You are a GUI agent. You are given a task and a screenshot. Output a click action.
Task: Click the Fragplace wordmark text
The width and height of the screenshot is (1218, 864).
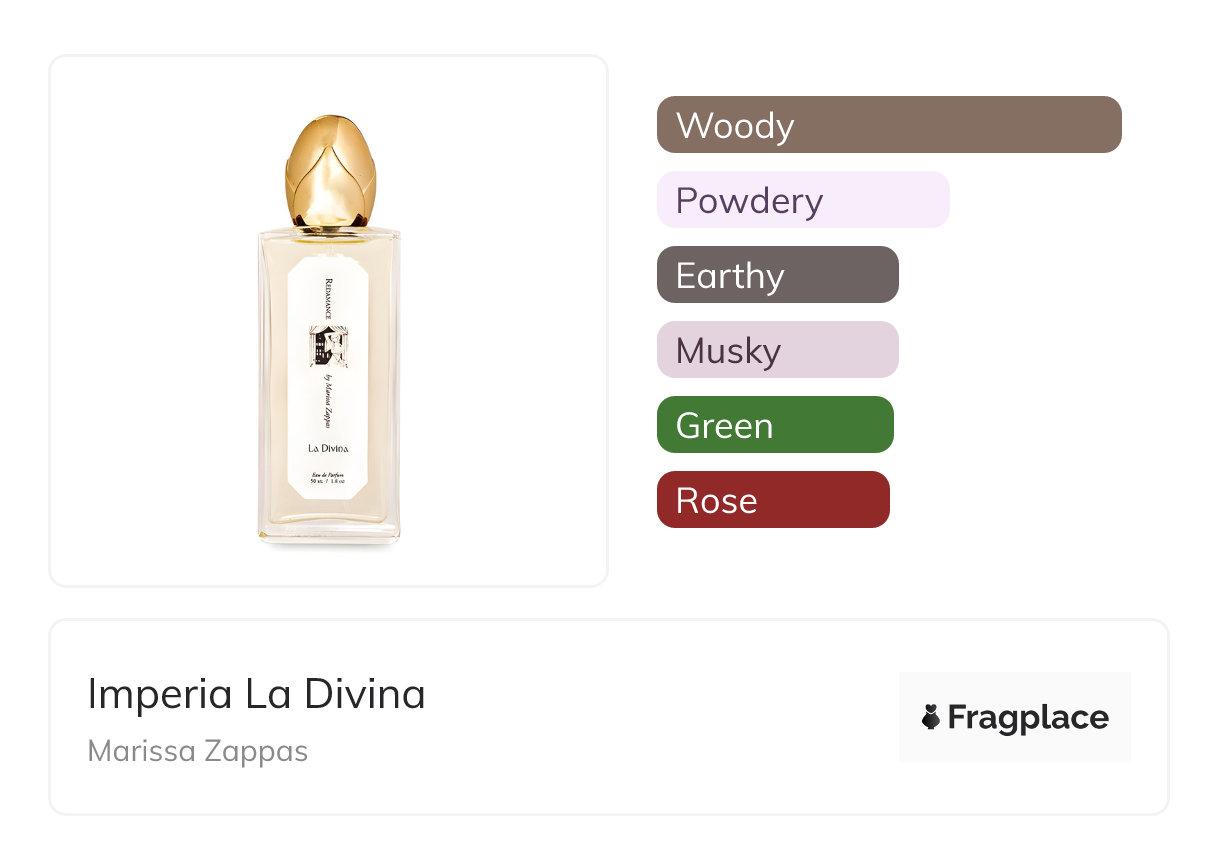1027,718
